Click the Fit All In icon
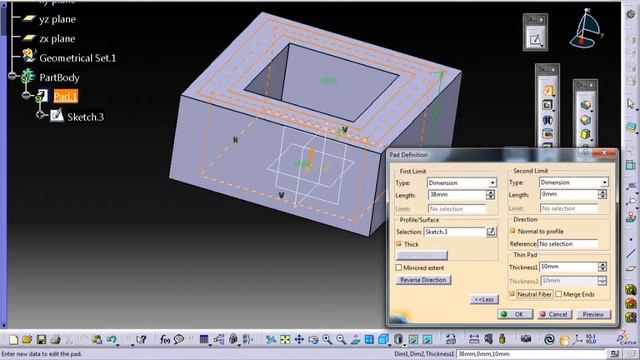 285,340
